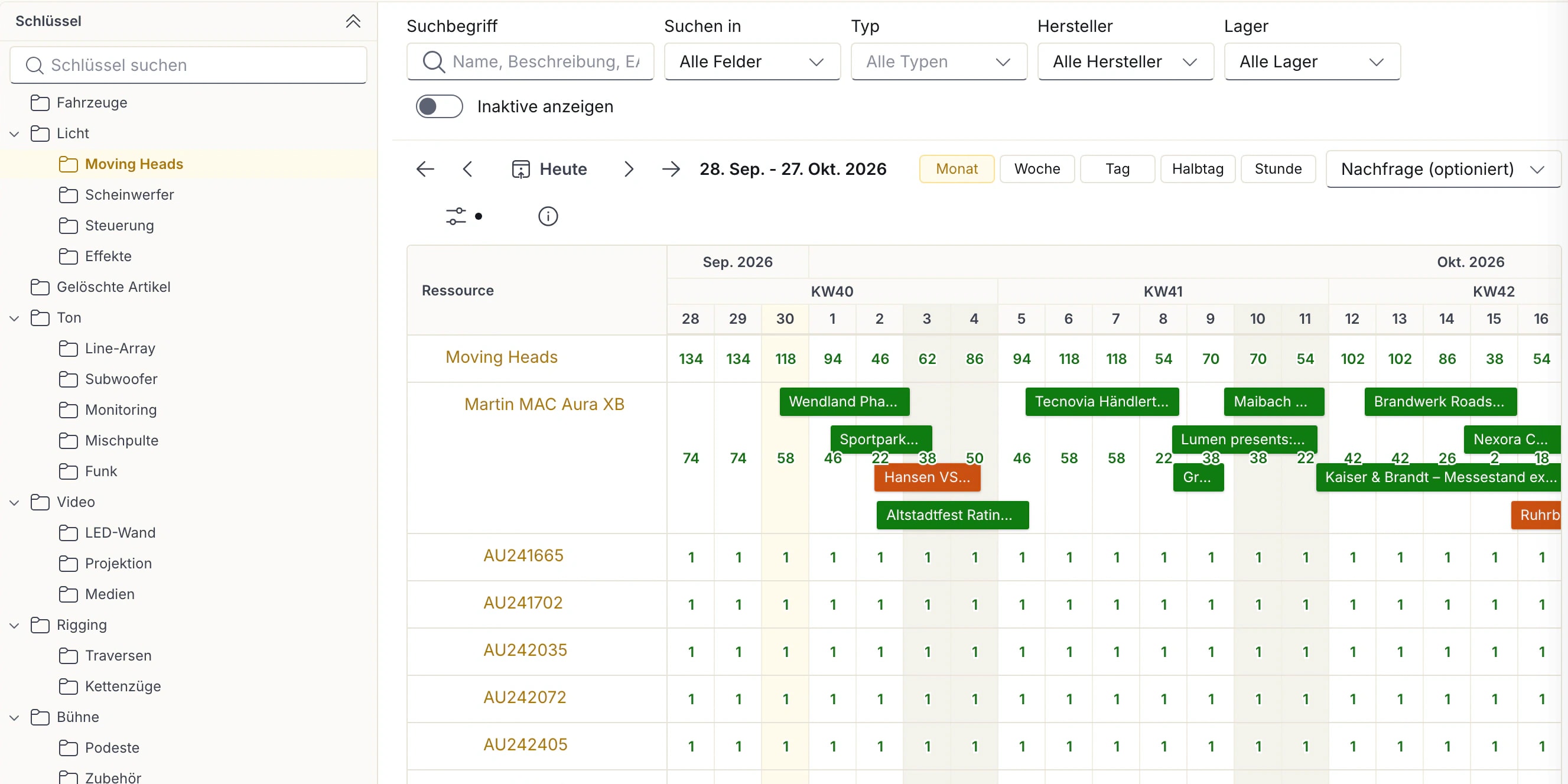
Task: Select the Moving Heads folder in the tree
Action: pyautogui.click(x=121, y=164)
